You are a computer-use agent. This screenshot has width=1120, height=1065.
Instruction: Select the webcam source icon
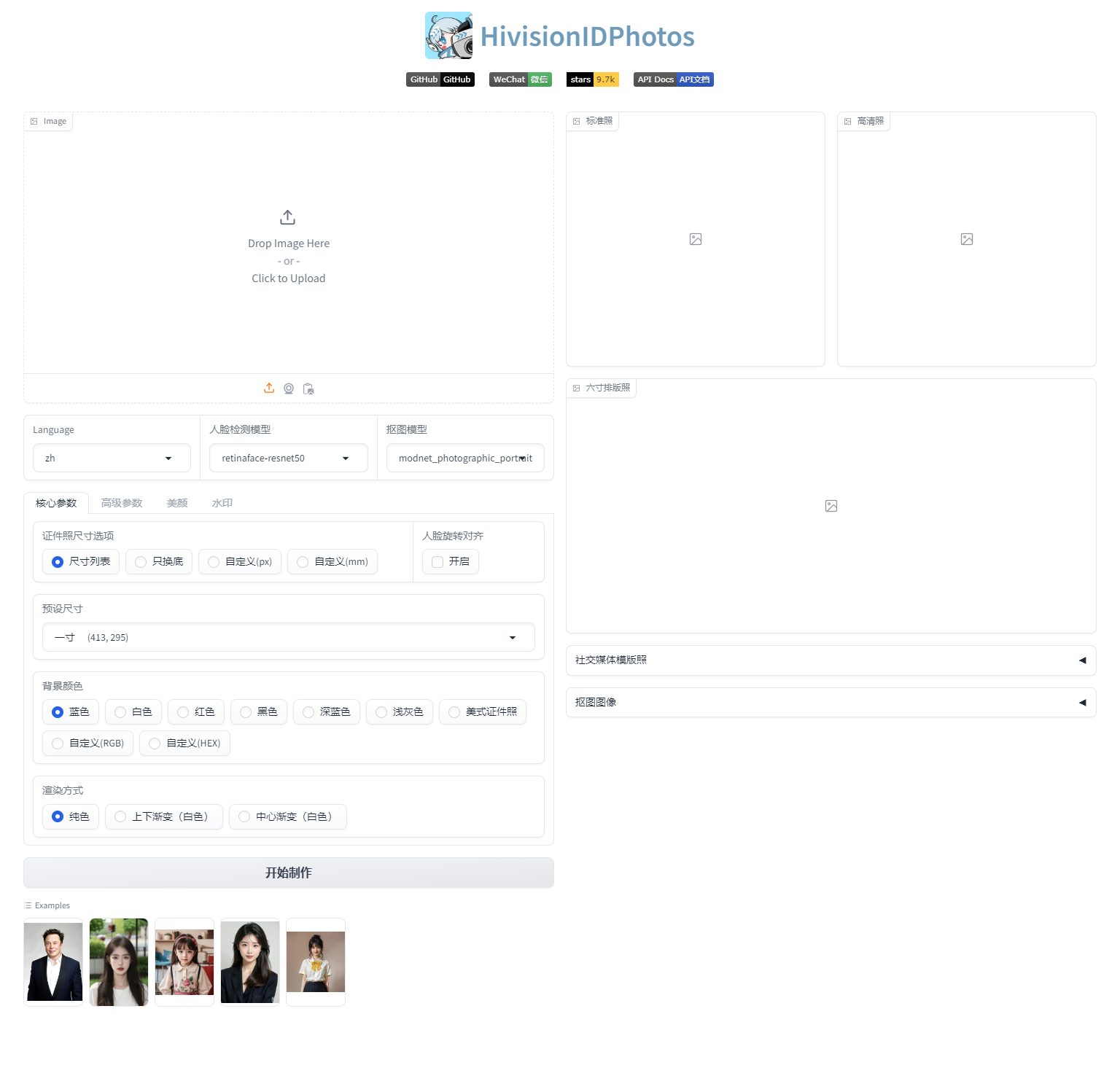289,389
